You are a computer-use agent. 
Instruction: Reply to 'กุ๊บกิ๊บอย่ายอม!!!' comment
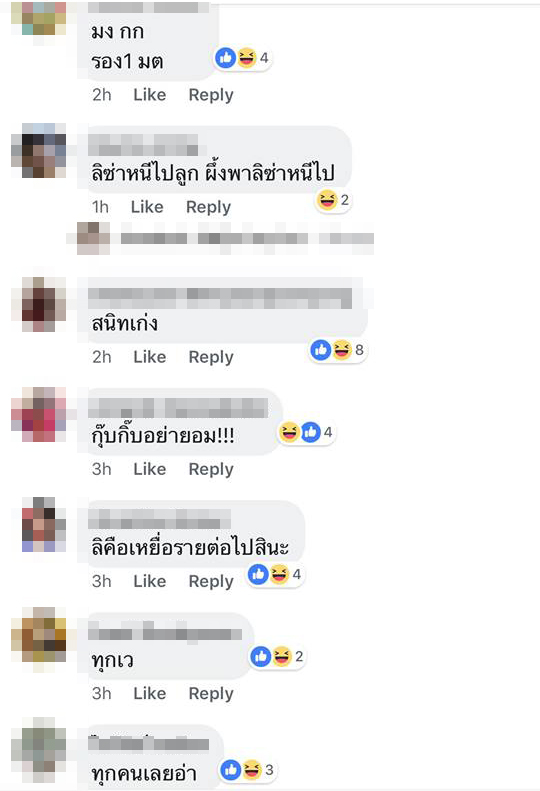pos(211,470)
